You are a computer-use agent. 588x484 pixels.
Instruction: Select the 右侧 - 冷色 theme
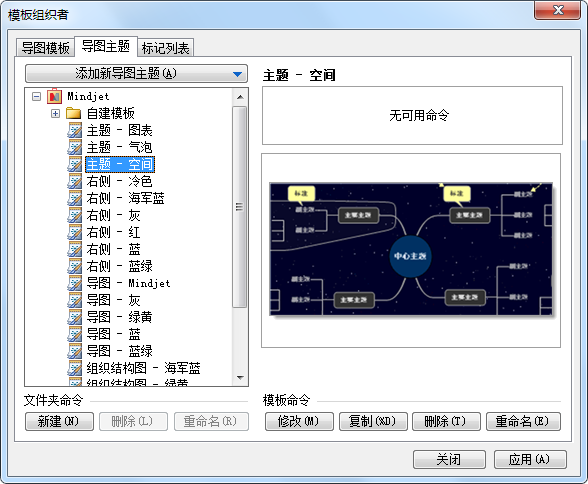tap(120, 181)
